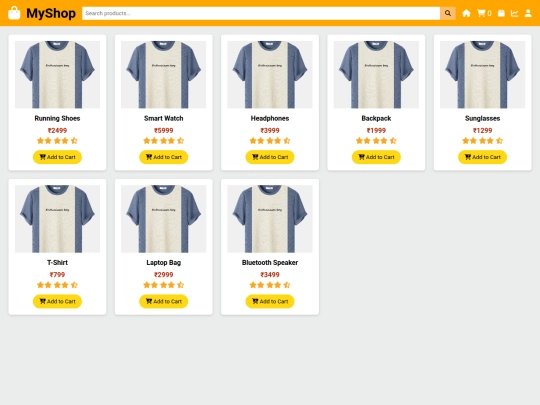
Task: Click the MyShop brand title
Action: (x=51, y=13)
